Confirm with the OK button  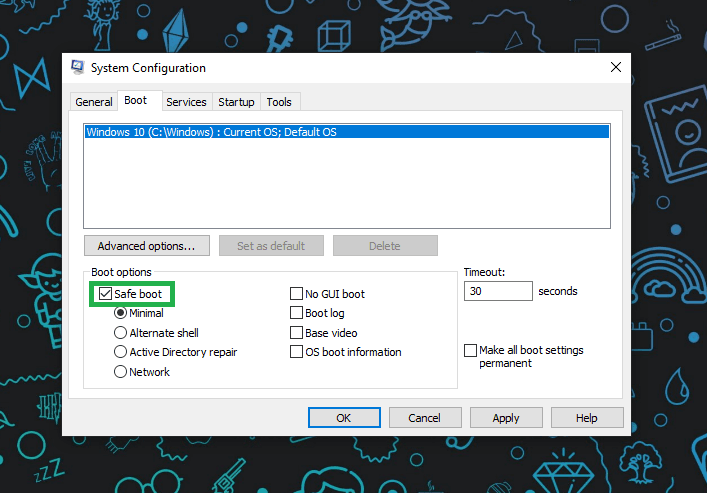[x=344, y=418]
